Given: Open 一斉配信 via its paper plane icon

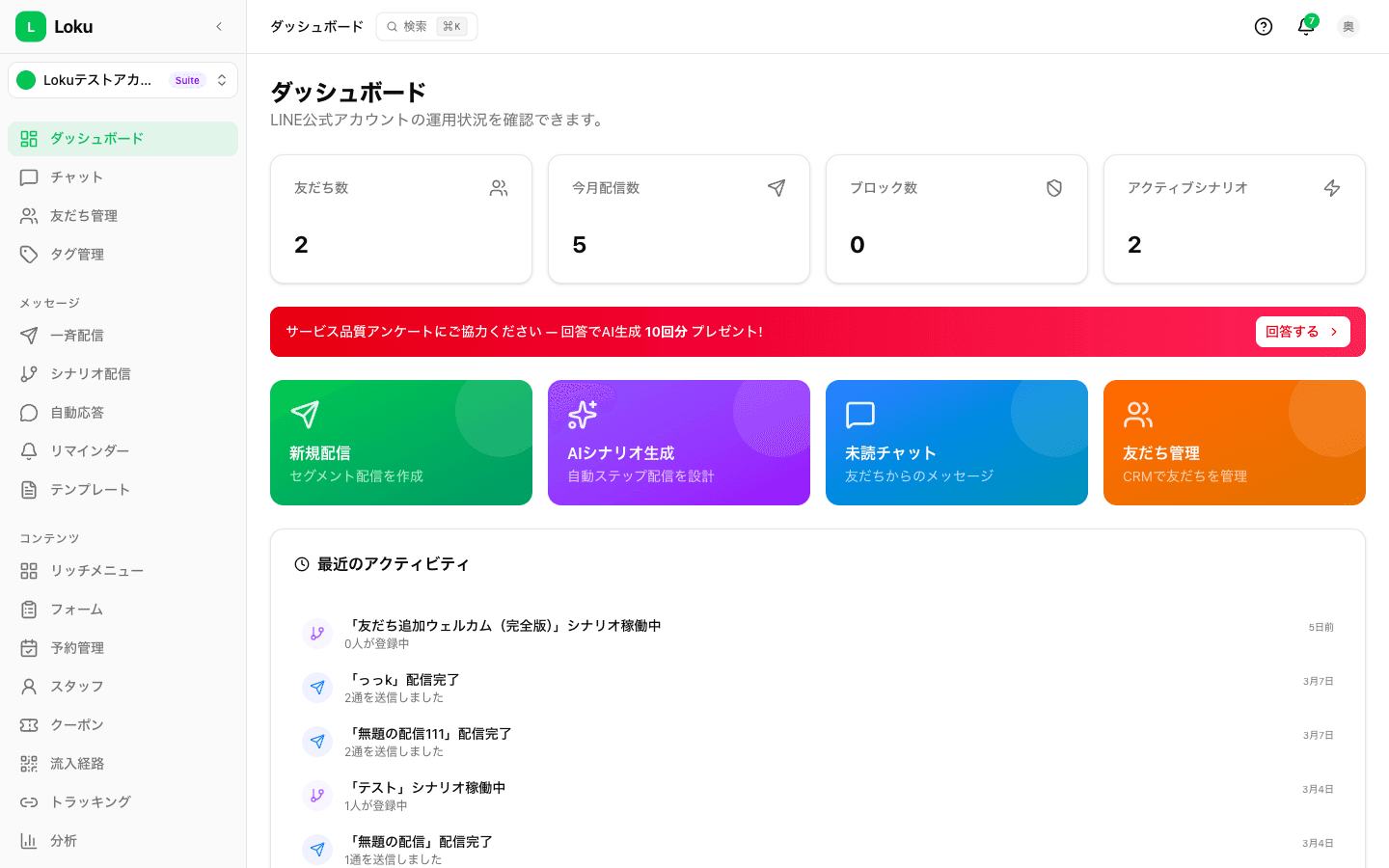Looking at the screenshot, I should [x=30, y=335].
